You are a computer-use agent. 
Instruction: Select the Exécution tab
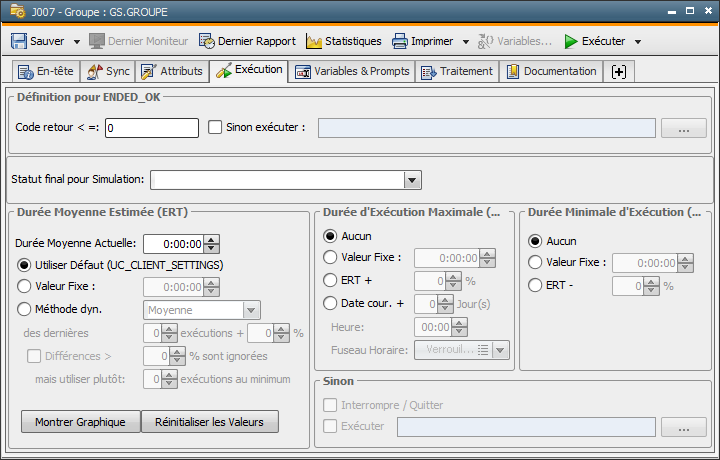pyautogui.click(x=249, y=71)
